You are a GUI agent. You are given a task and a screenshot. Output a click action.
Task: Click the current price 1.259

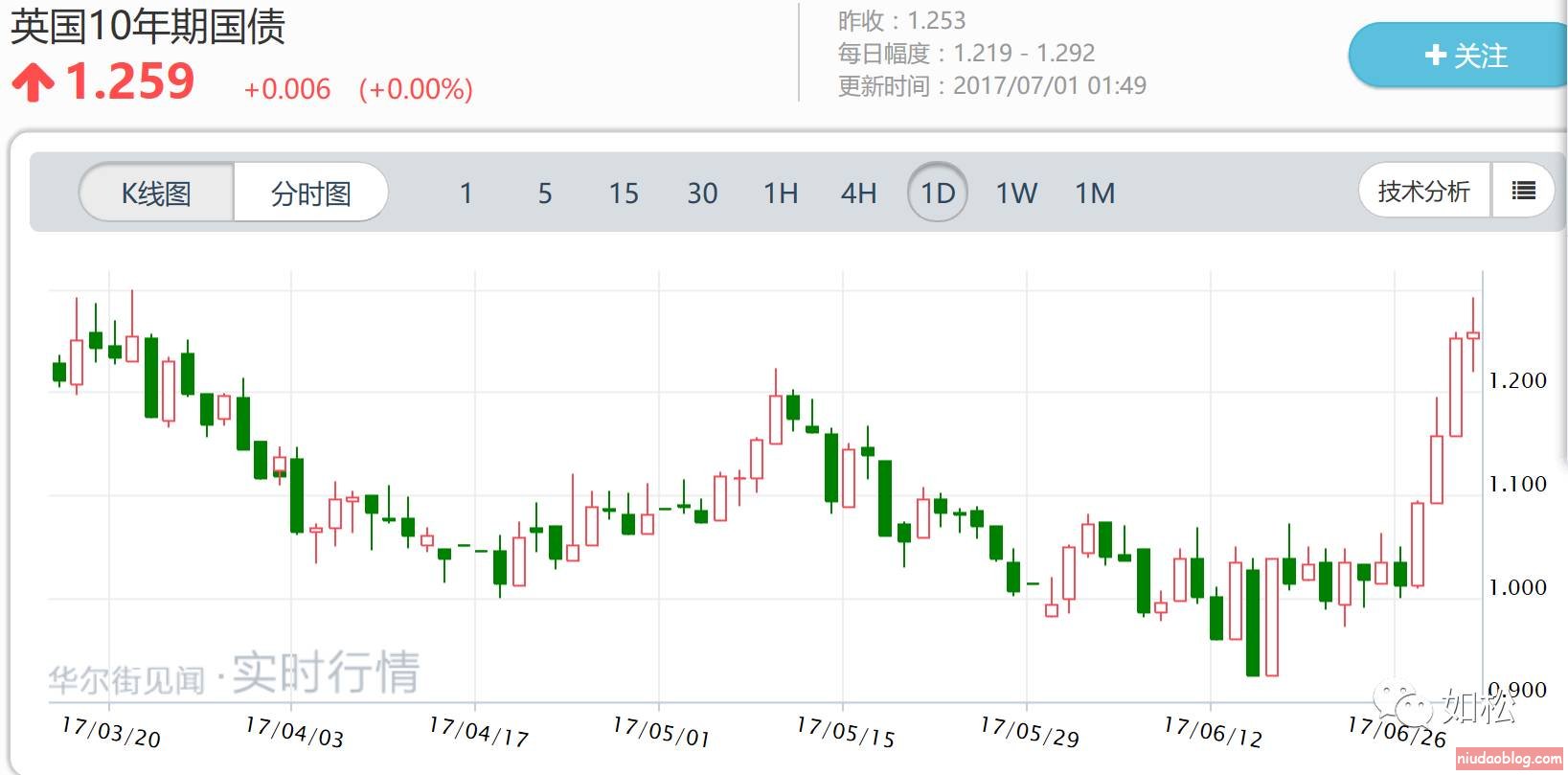130,81
